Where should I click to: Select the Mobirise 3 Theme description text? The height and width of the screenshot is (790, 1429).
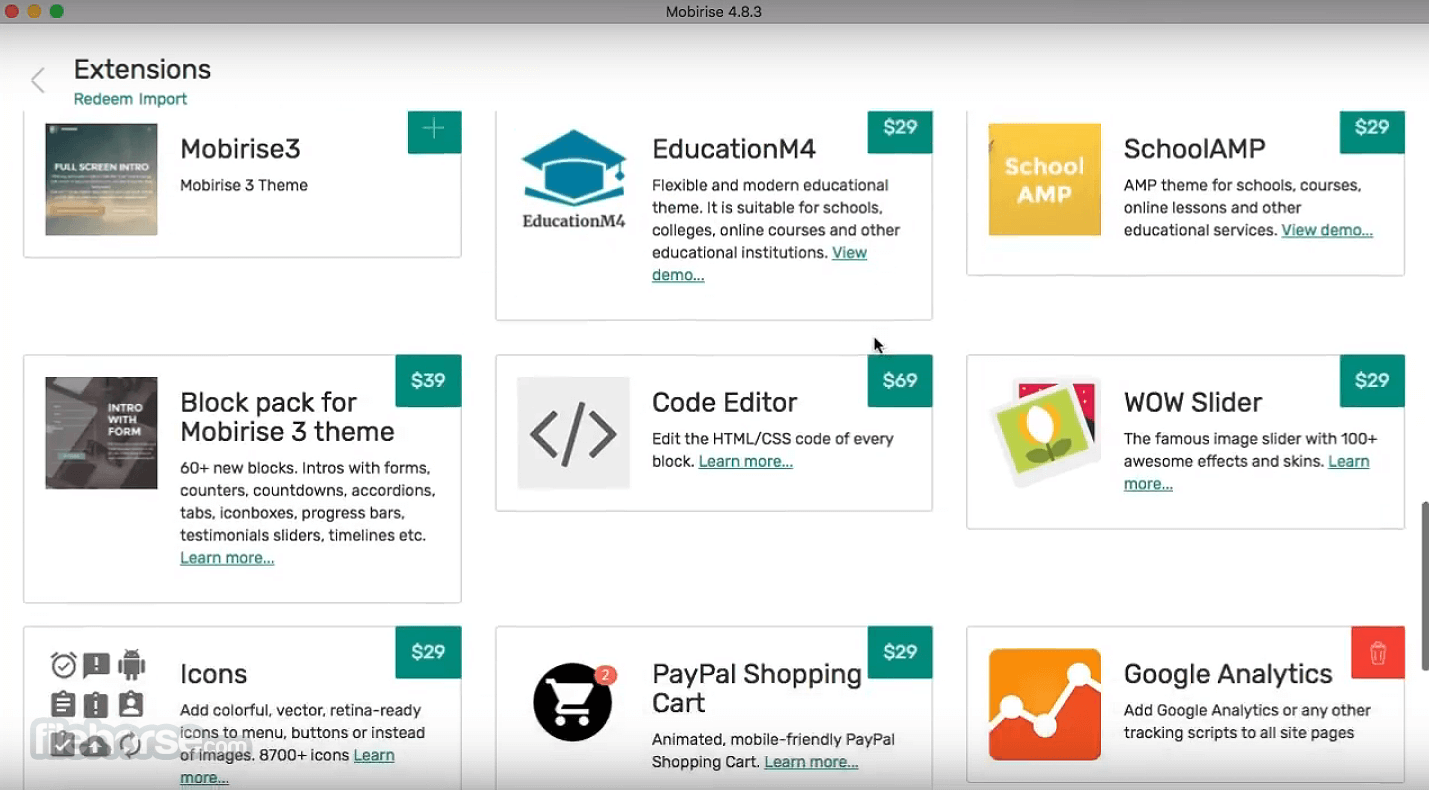click(244, 185)
